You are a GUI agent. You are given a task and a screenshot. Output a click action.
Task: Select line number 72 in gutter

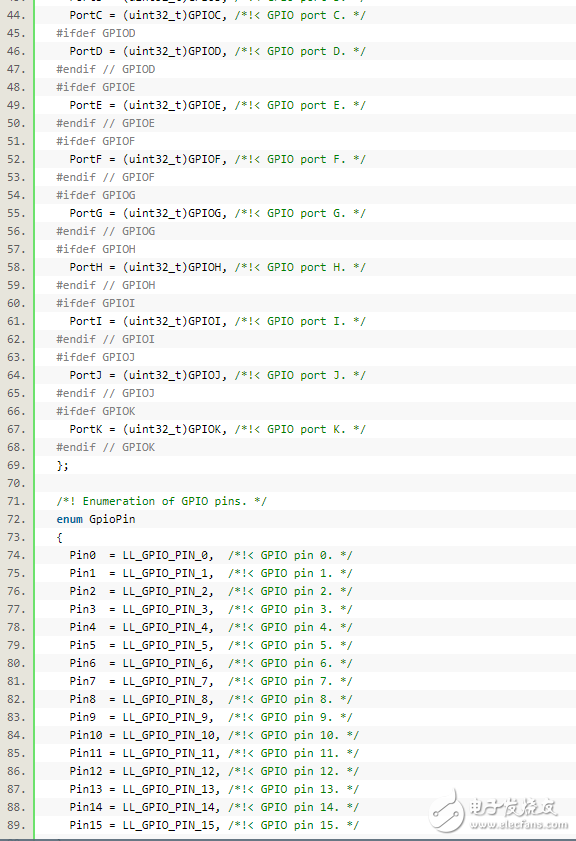point(16,519)
